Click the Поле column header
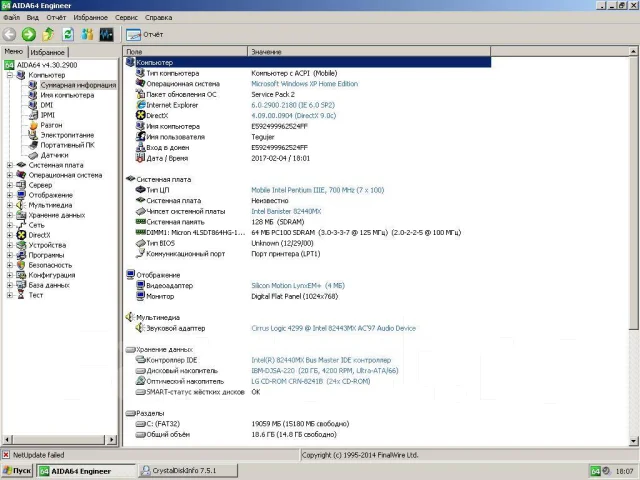This screenshot has width=640, height=480. click(185, 51)
